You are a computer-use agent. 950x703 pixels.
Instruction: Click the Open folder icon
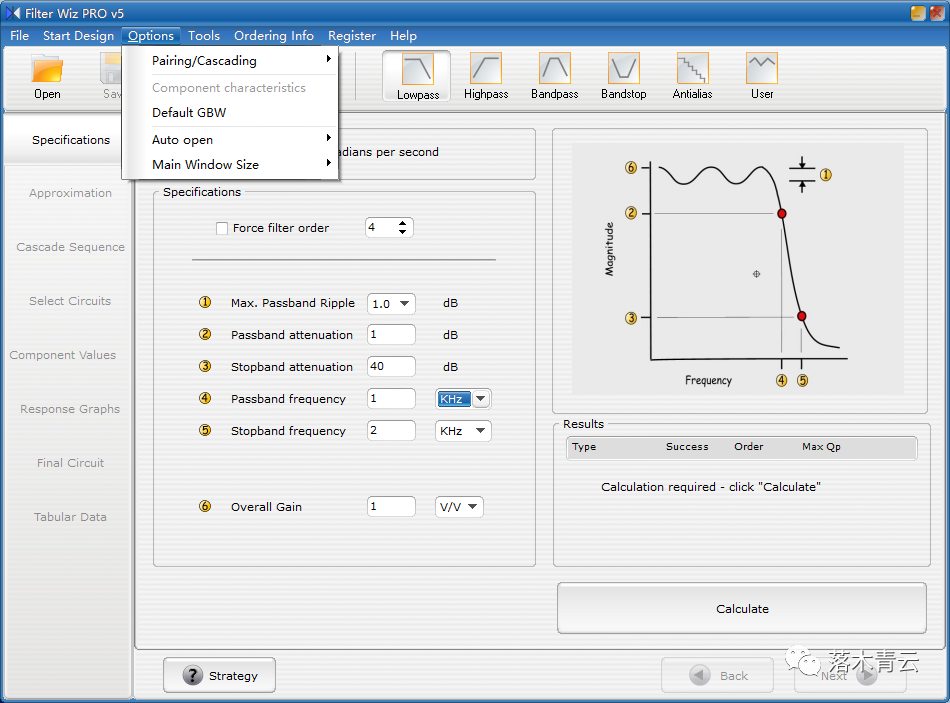click(47, 69)
